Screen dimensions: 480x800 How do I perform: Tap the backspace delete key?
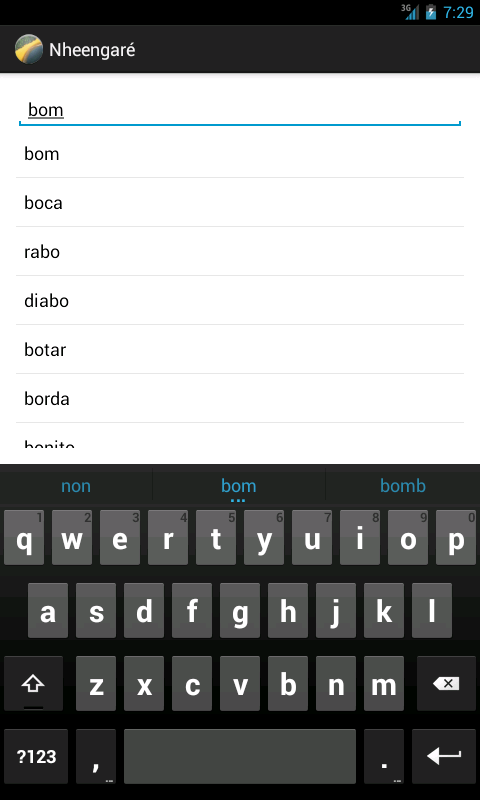point(446,684)
